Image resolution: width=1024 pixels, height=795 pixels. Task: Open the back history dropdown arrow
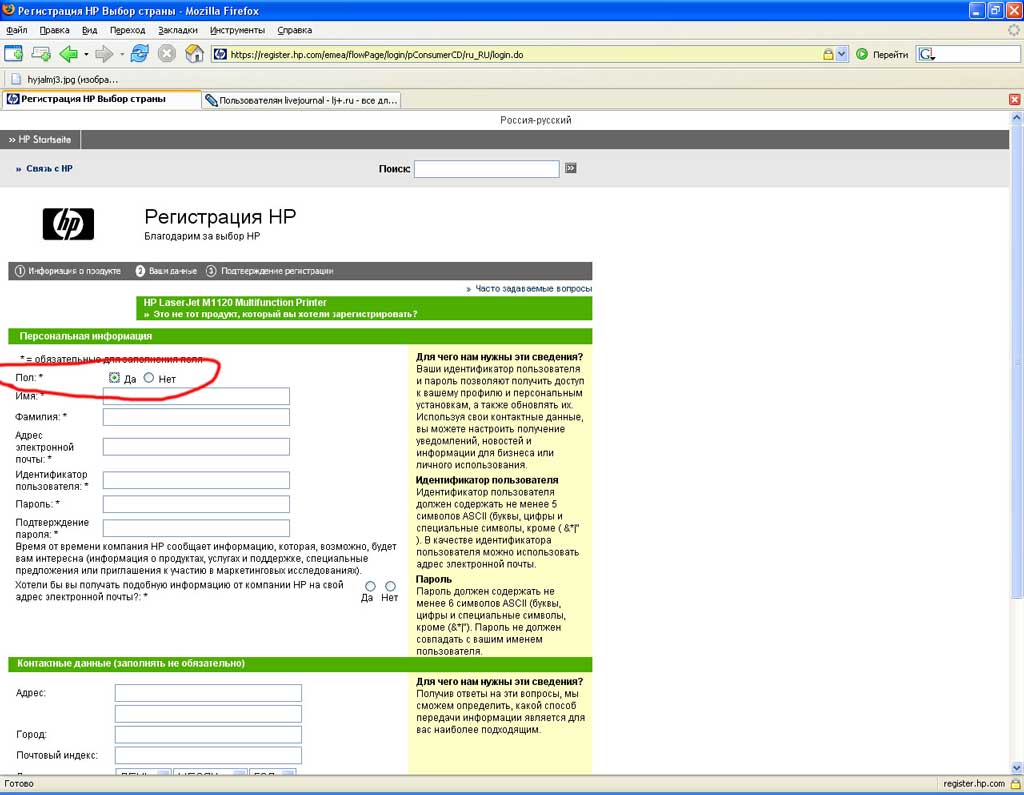click(x=86, y=54)
